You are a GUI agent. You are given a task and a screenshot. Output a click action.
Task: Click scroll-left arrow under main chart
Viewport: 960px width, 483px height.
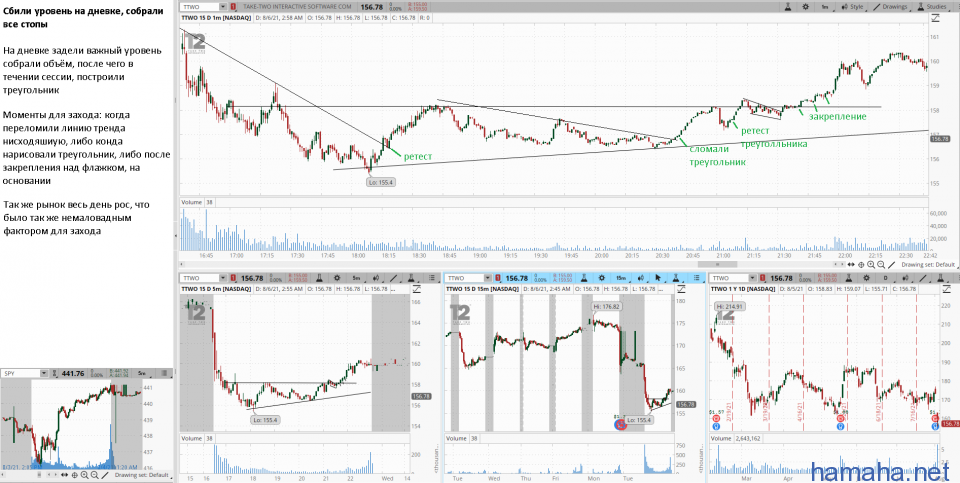point(836,264)
